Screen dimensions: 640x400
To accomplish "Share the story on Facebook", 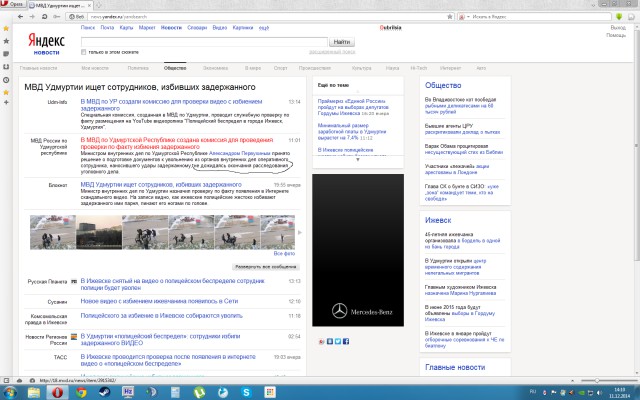I will pyautogui.click(x=346, y=341).
